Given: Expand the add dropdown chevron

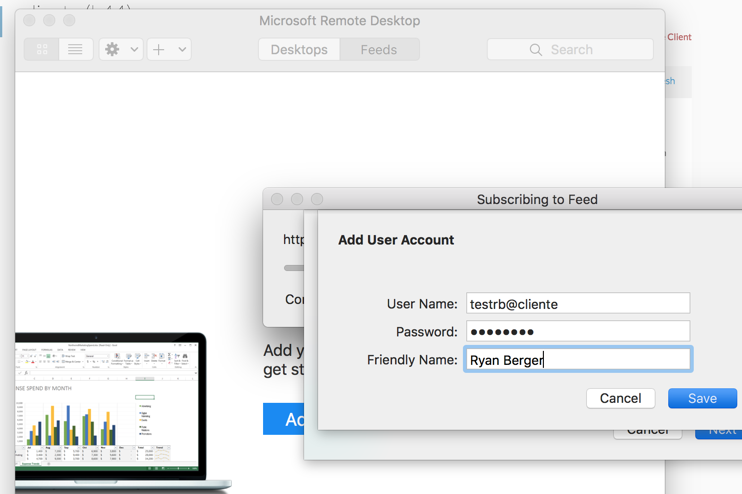Looking at the screenshot, I should pyautogui.click(x=182, y=49).
